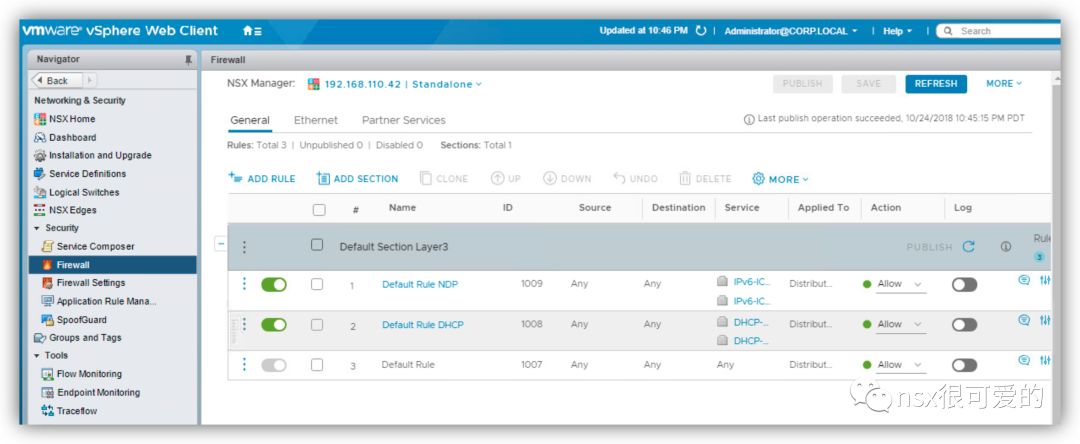
Task: Check the Default Rule DHCP checkbox
Action: (317, 324)
